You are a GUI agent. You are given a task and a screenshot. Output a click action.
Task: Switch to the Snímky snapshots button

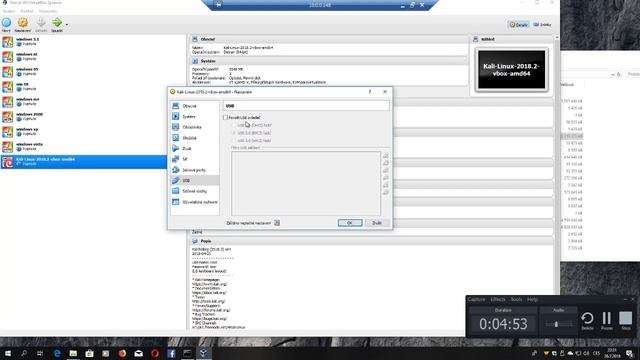tap(542, 24)
